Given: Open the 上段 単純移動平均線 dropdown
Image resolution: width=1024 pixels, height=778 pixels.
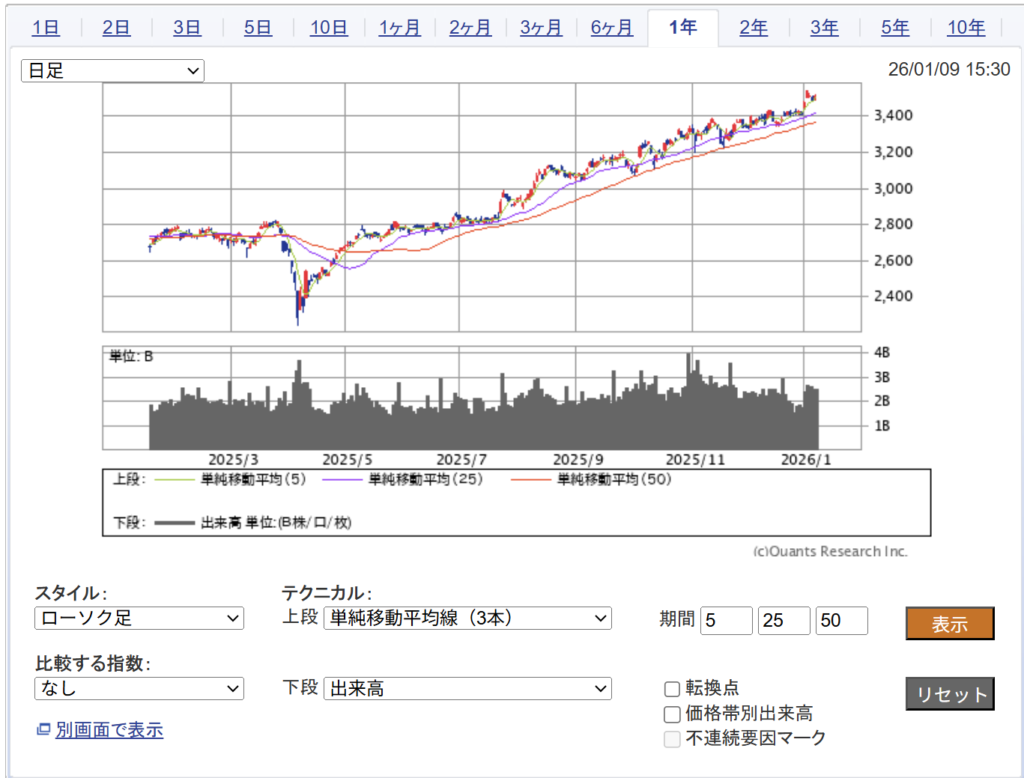Looking at the screenshot, I should [x=467, y=619].
